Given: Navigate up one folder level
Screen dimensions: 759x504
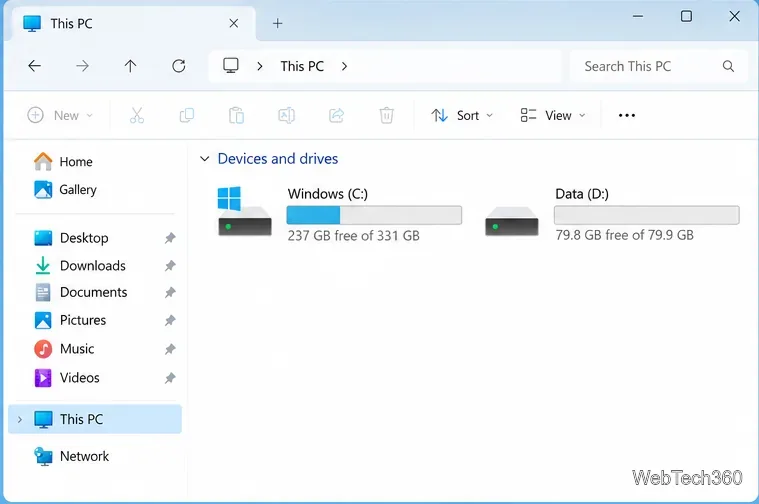Looking at the screenshot, I should [x=130, y=66].
